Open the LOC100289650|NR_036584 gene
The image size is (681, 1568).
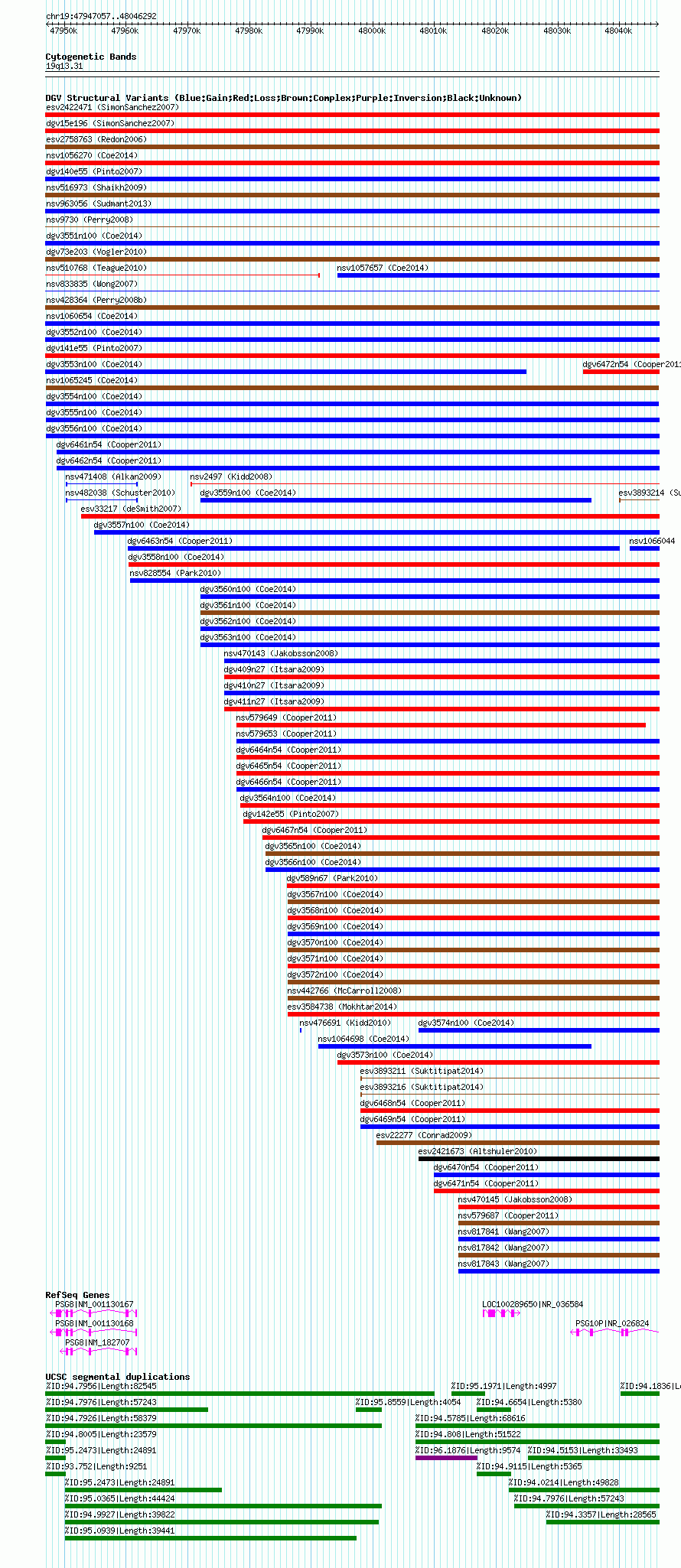point(533,1304)
